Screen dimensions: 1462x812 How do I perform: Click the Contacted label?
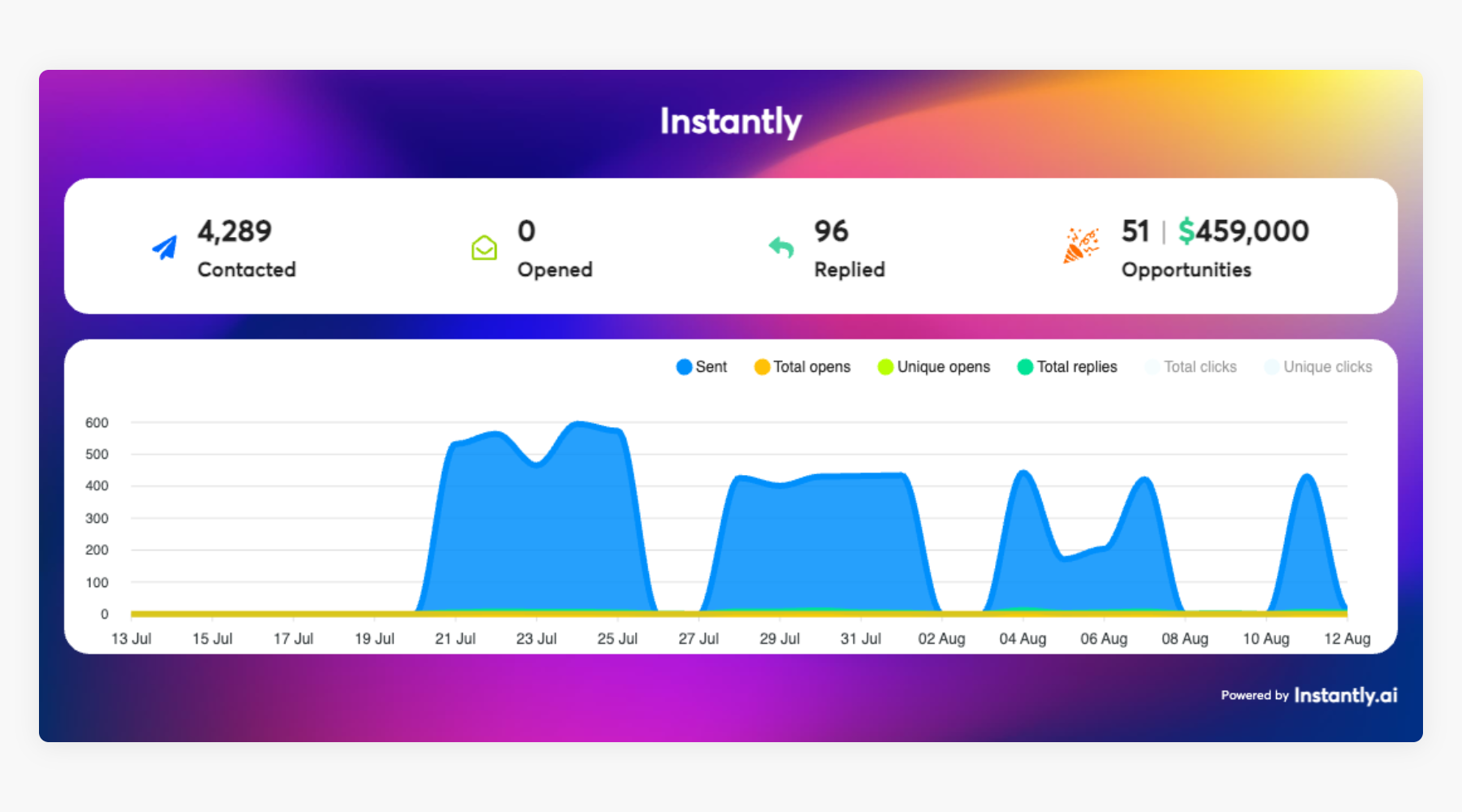click(247, 270)
